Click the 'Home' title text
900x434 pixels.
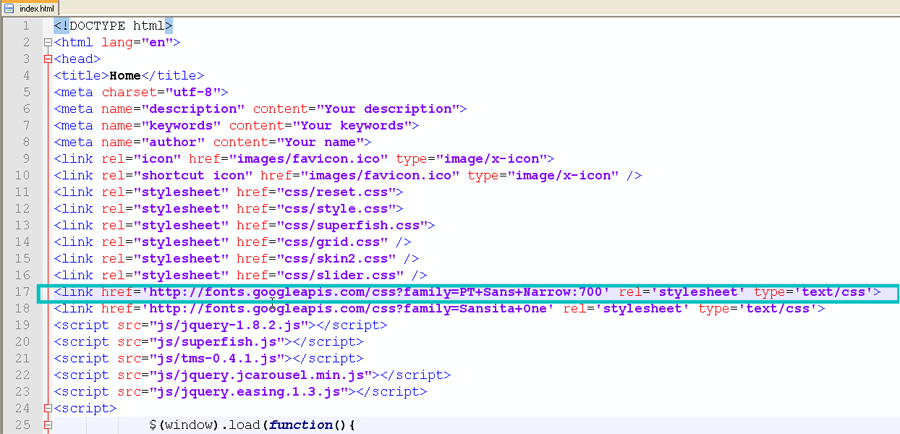(125, 76)
